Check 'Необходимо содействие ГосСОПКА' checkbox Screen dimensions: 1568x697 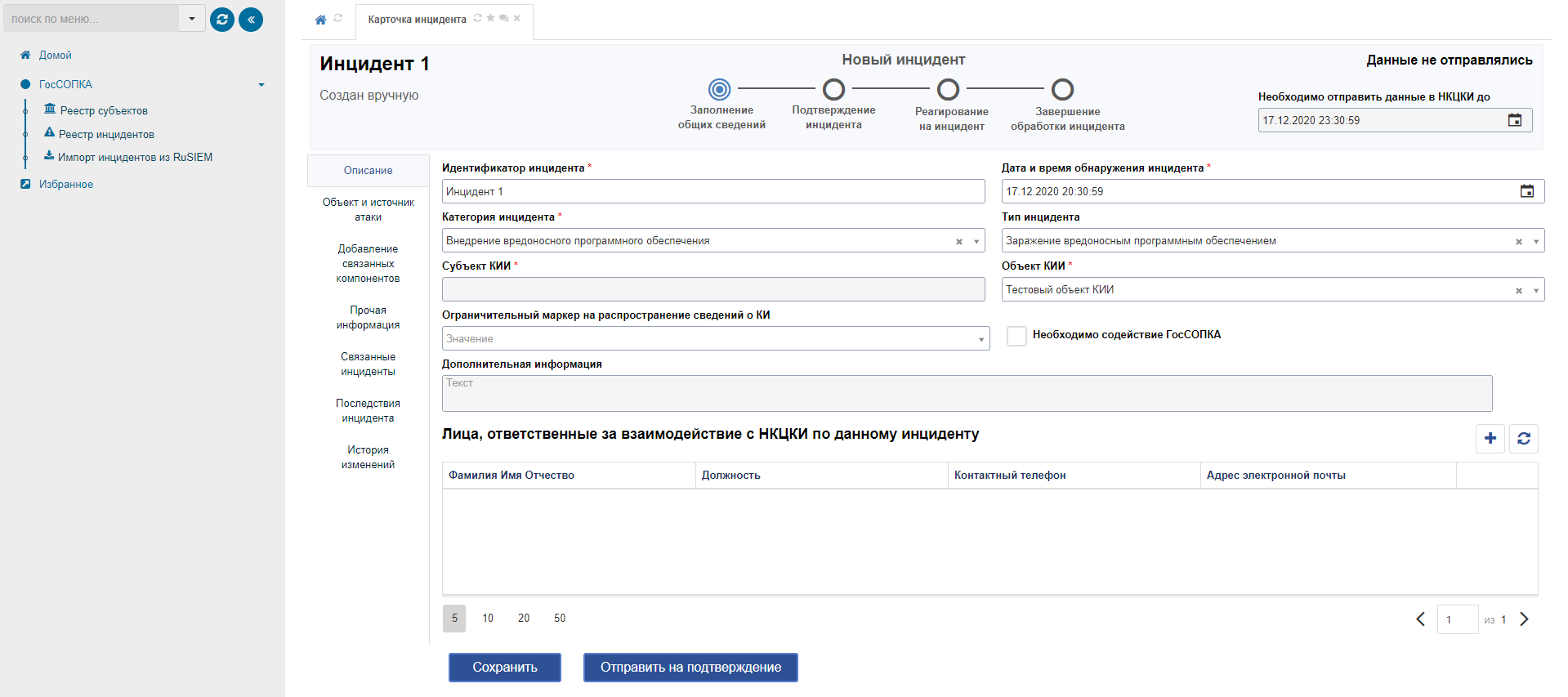[x=1016, y=336]
